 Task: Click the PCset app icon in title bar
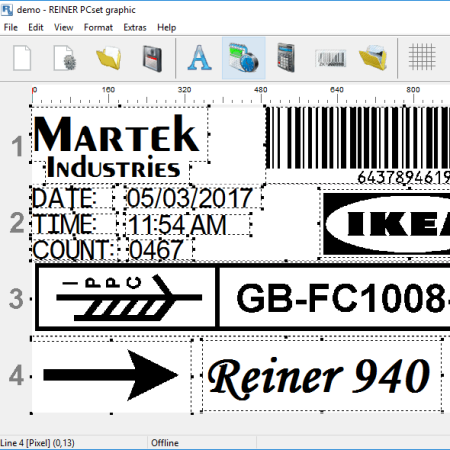(7, 10)
